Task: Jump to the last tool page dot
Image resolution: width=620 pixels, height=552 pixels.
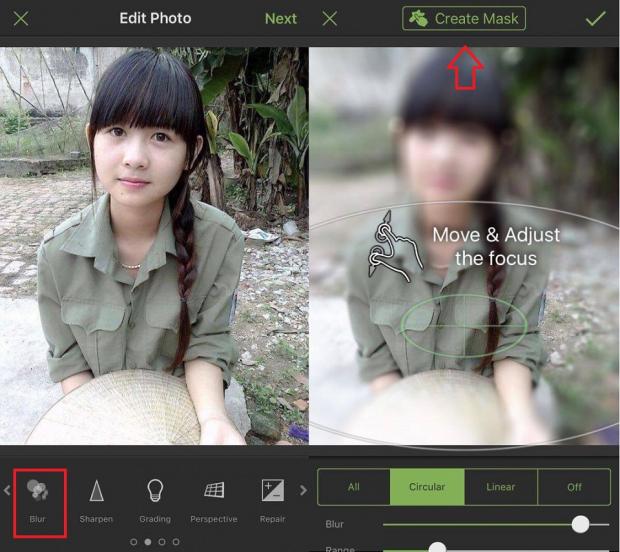Action: (176, 542)
